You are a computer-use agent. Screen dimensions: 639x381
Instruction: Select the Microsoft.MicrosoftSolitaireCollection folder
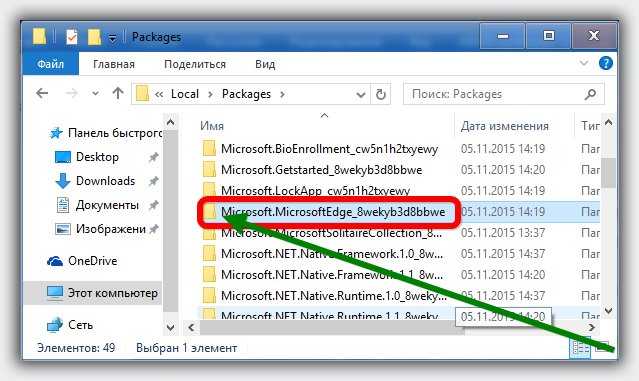coord(331,233)
